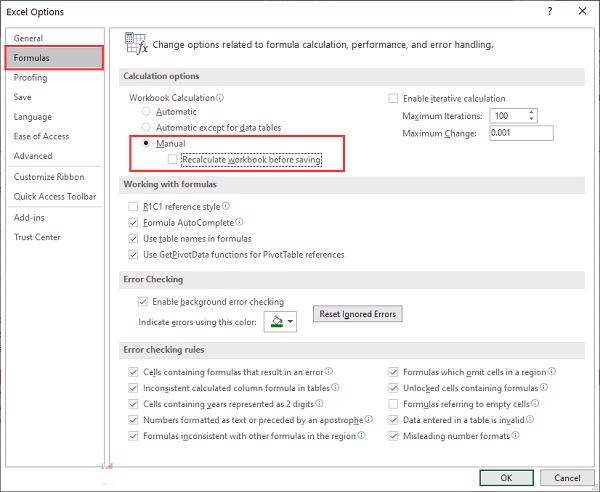Viewport: 600px width, 492px height.
Task: Select Manual workbook calculation
Action: [x=146, y=143]
